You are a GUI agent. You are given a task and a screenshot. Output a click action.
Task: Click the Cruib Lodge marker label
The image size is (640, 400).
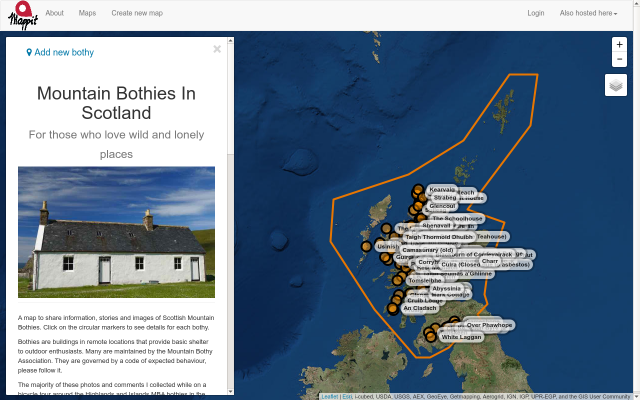pos(424,300)
